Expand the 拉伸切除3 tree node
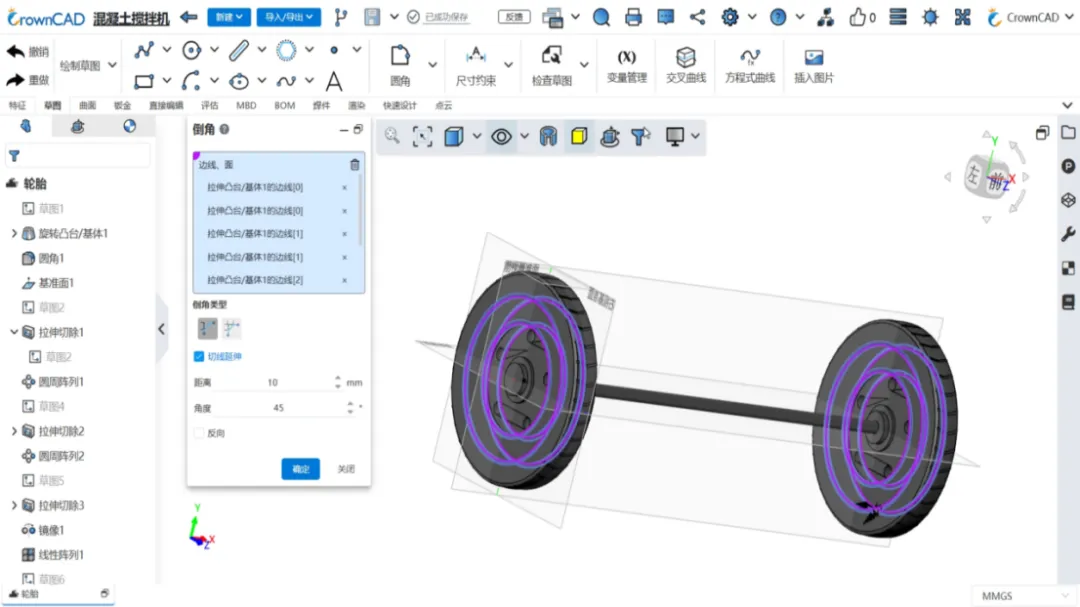Screen dimensions: 1080x607 [x=14, y=505]
